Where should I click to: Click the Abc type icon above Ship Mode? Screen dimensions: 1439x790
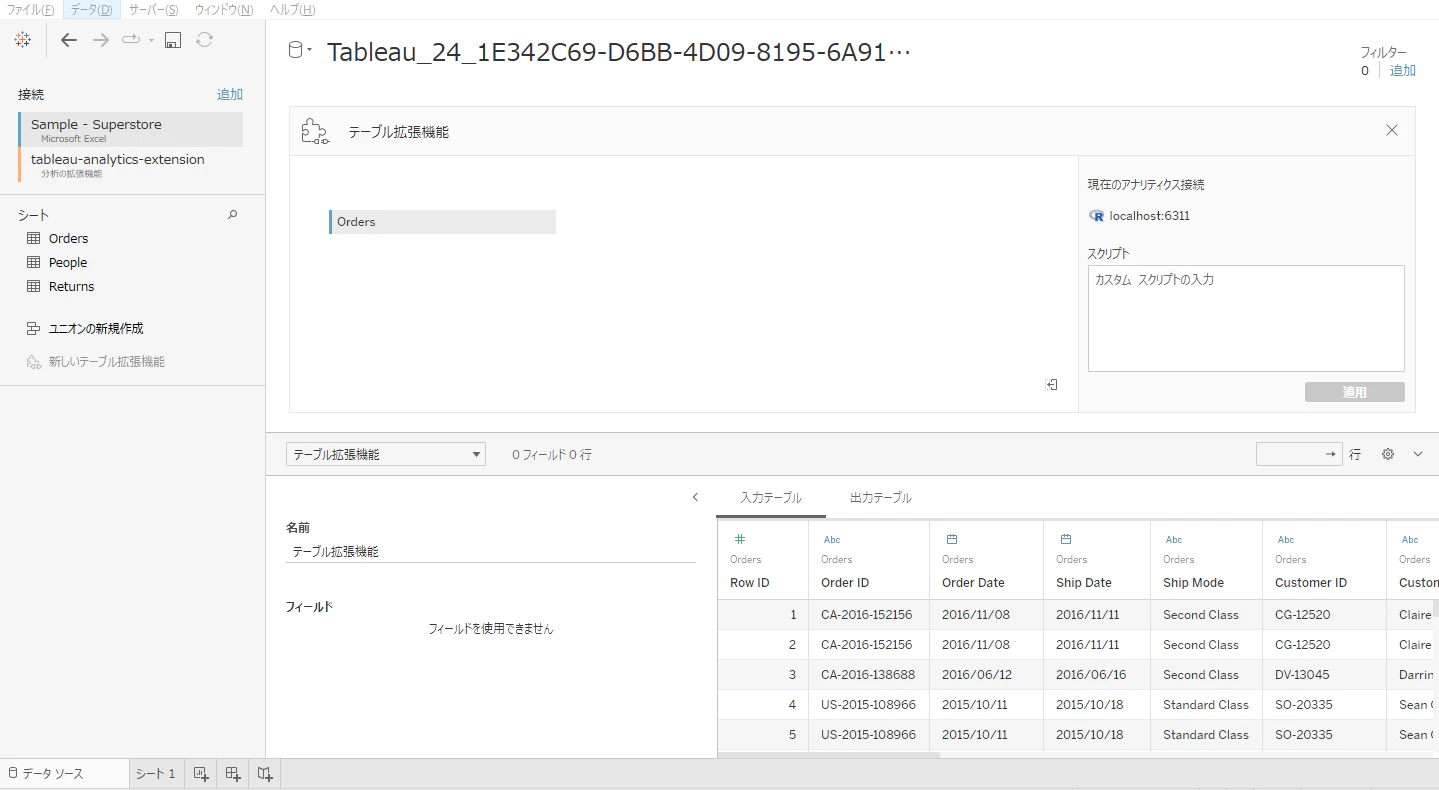click(x=1174, y=540)
